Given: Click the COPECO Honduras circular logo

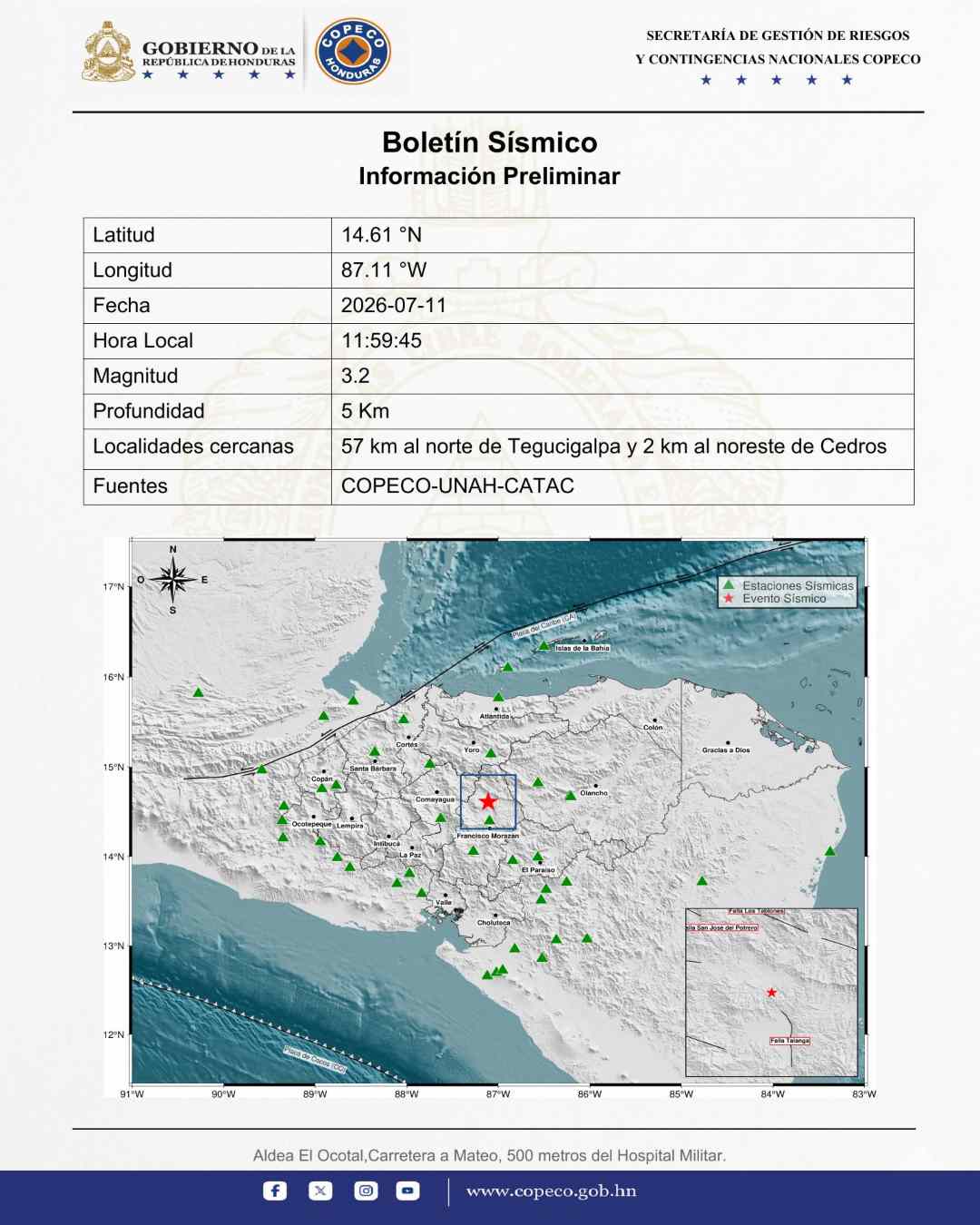Looking at the screenshot, I should pos(353,51).
